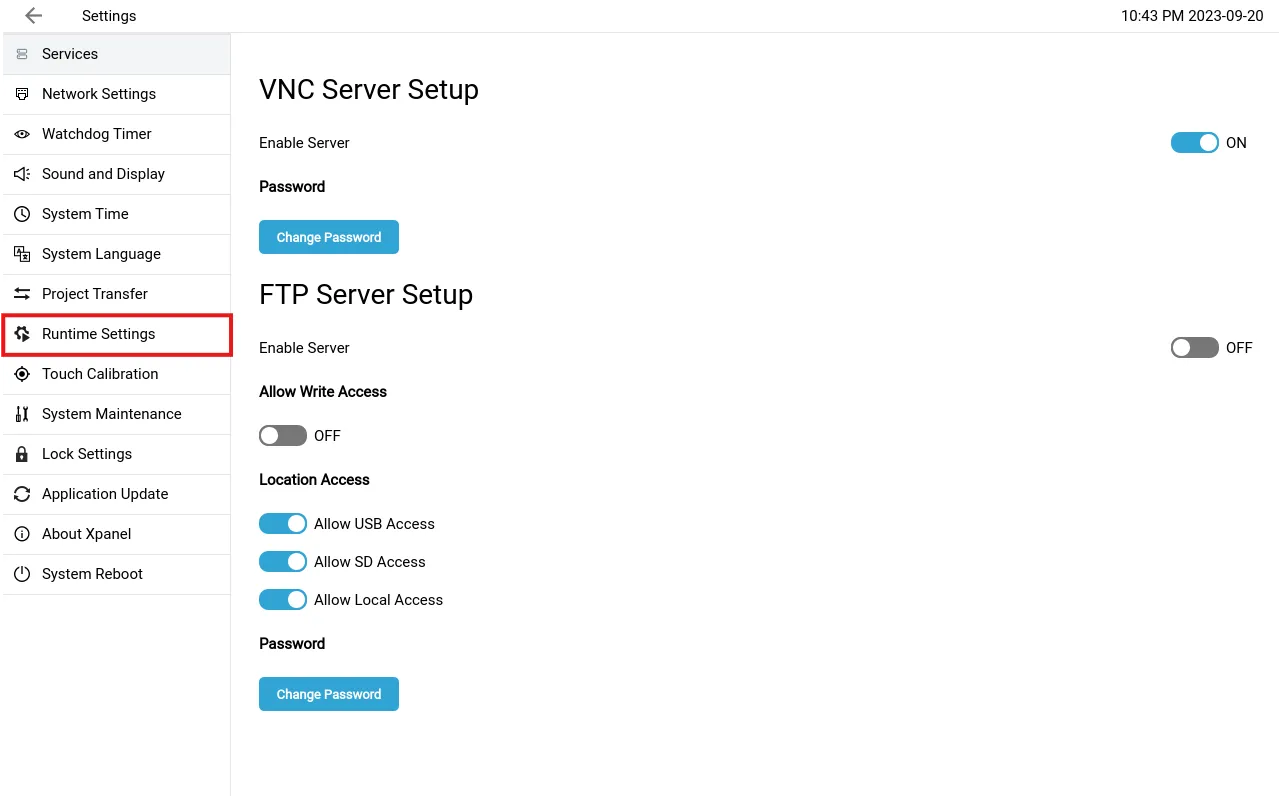Click the Network Settings icon
1279x796 pixels.
coord(22,94)
